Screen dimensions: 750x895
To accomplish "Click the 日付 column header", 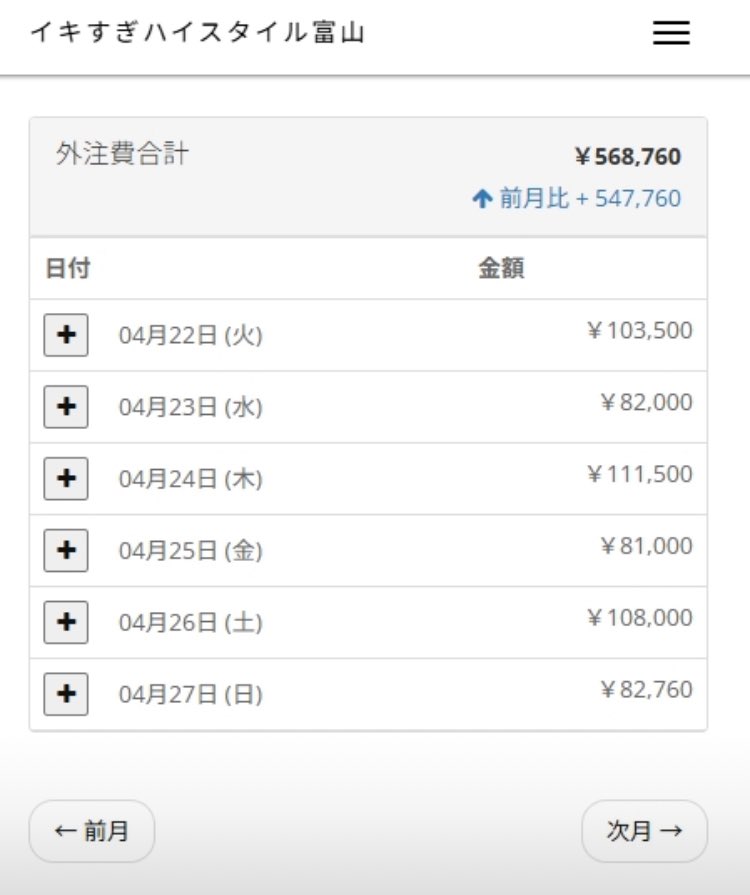I will coord(68,268).
